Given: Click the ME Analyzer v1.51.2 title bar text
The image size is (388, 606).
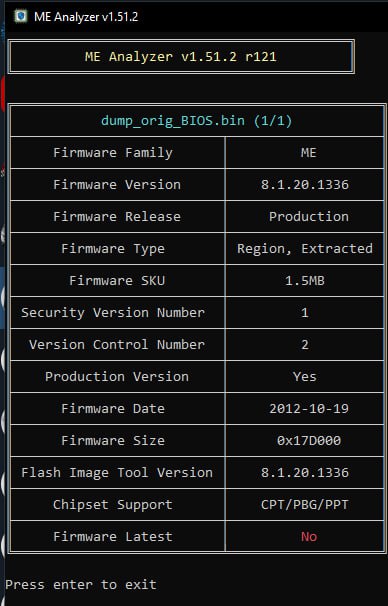Looking at the screenshot, I should coord(86,17).
